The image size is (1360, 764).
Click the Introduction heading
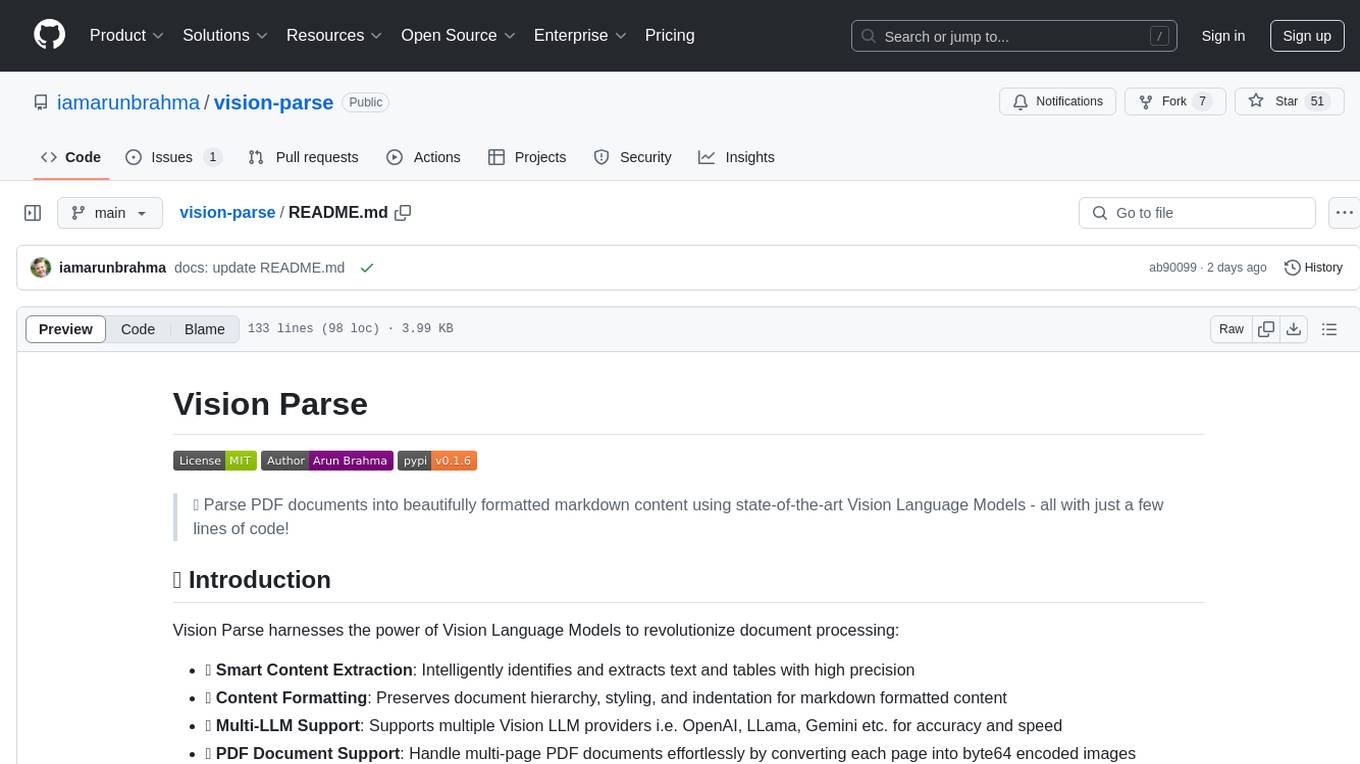tap(251, 580)
